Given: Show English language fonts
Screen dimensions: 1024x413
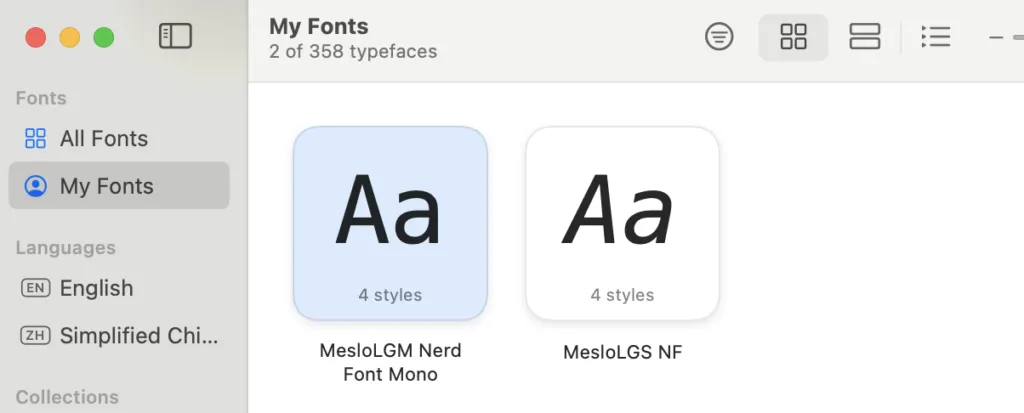Looking at the screenshot, I should pos(96,288).
